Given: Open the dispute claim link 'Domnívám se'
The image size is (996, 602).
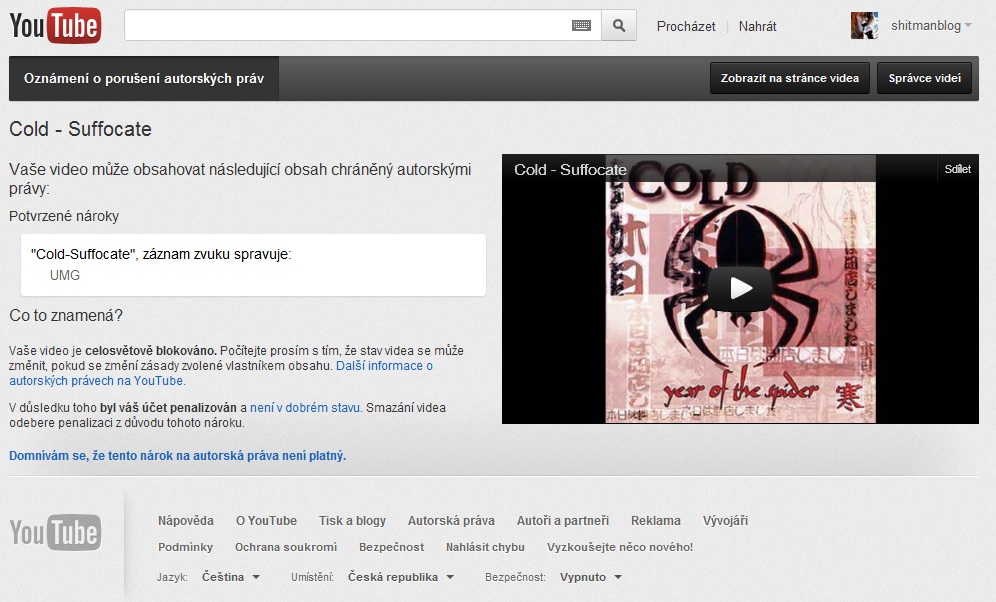Looking at the screenshot, I should (177, 455).
